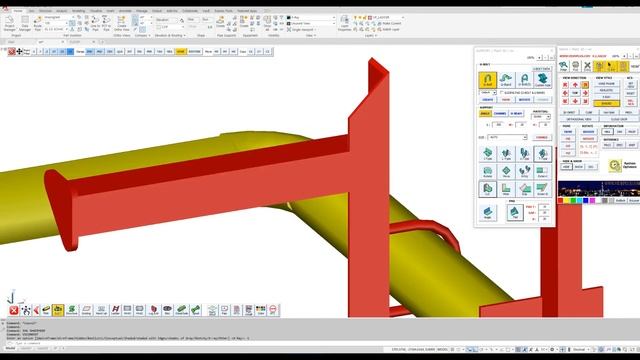
Task: Open Data Manager in ribbon
Action: point(25,24)
